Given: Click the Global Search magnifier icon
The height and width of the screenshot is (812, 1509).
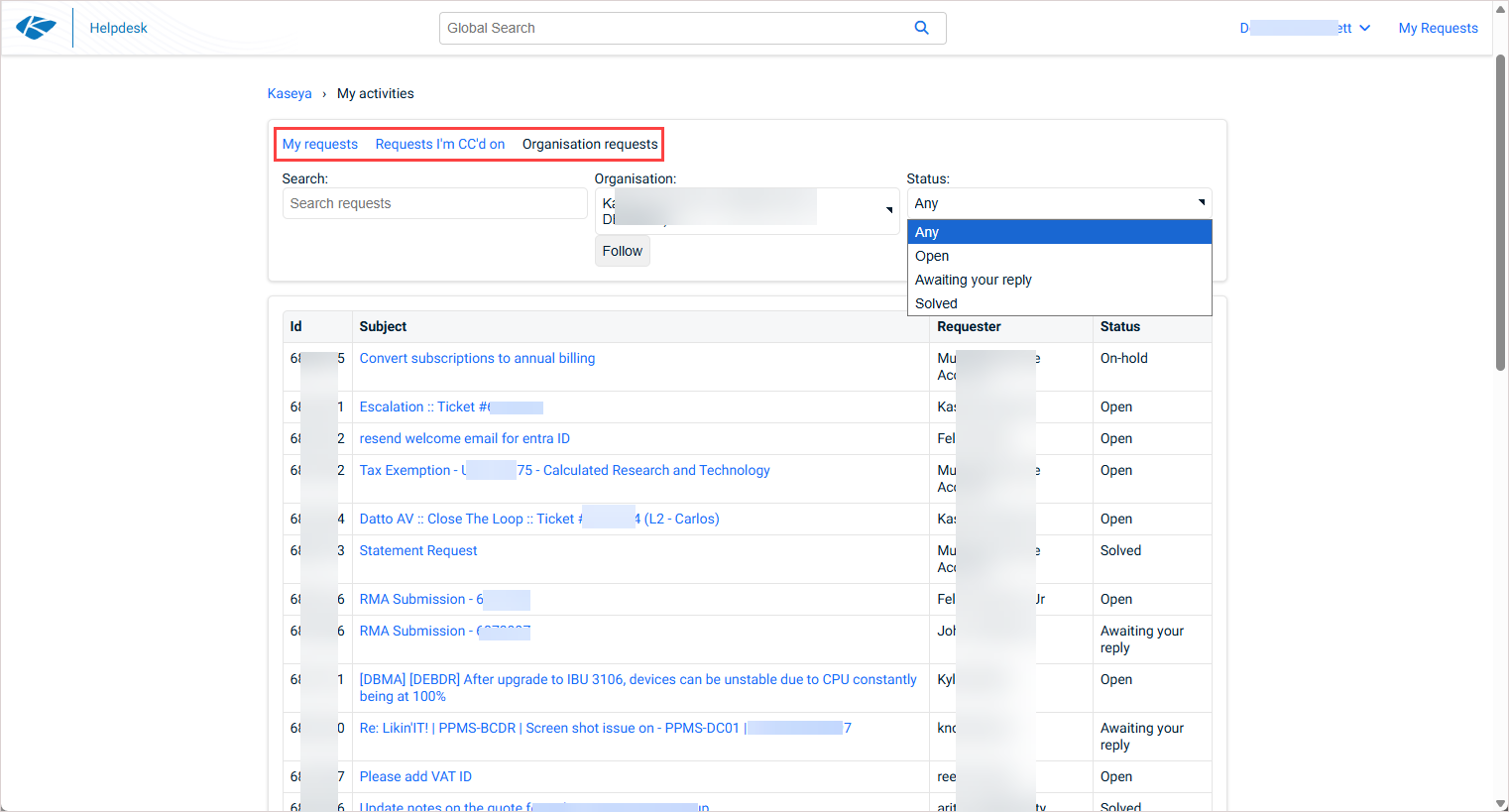Looking at the screenshot, I should [x=921, y=28].
